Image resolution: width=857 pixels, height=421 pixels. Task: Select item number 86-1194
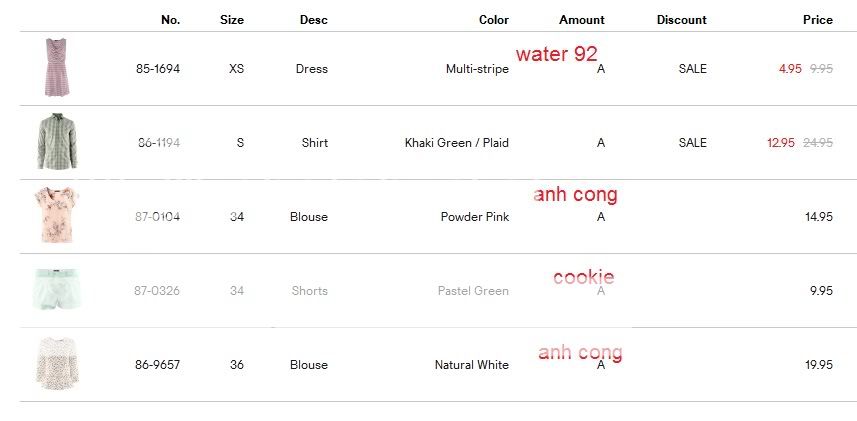158,143
